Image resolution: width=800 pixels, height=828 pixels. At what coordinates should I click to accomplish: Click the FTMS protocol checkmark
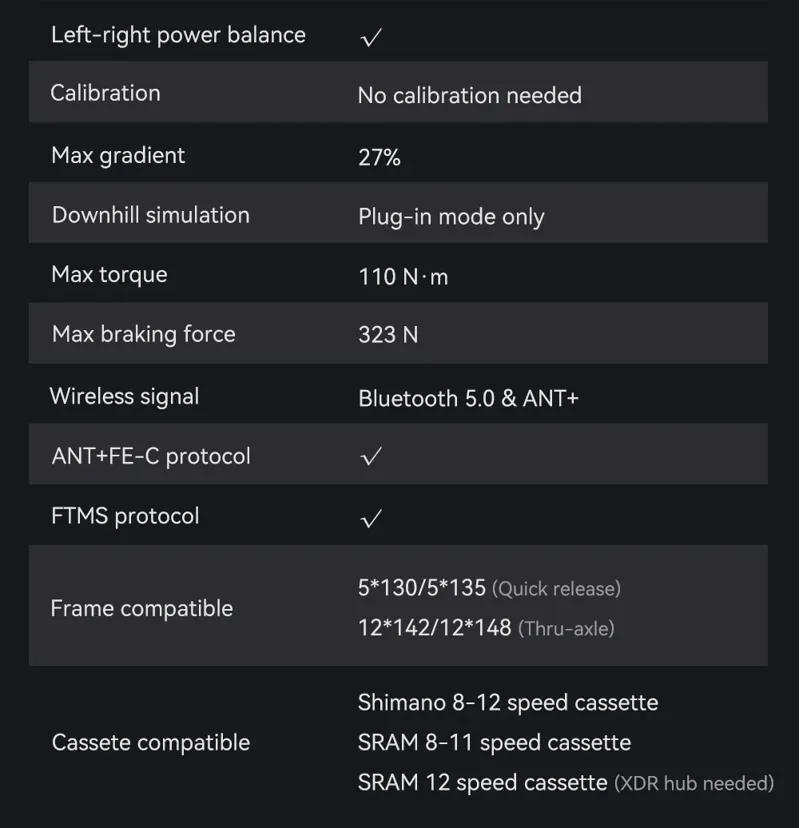click(371, 518)
